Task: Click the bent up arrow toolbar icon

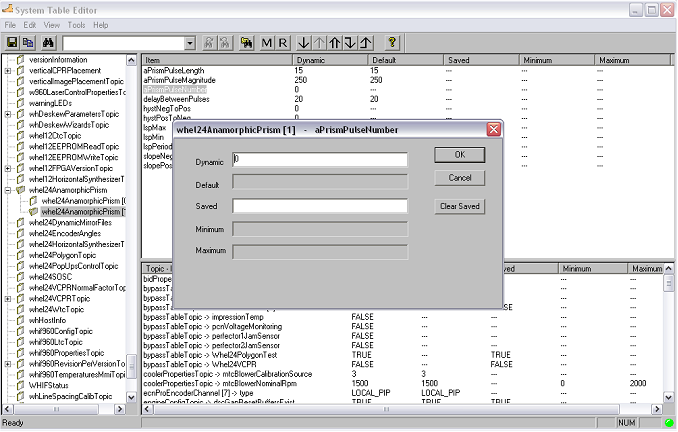Action: point(365,43)
